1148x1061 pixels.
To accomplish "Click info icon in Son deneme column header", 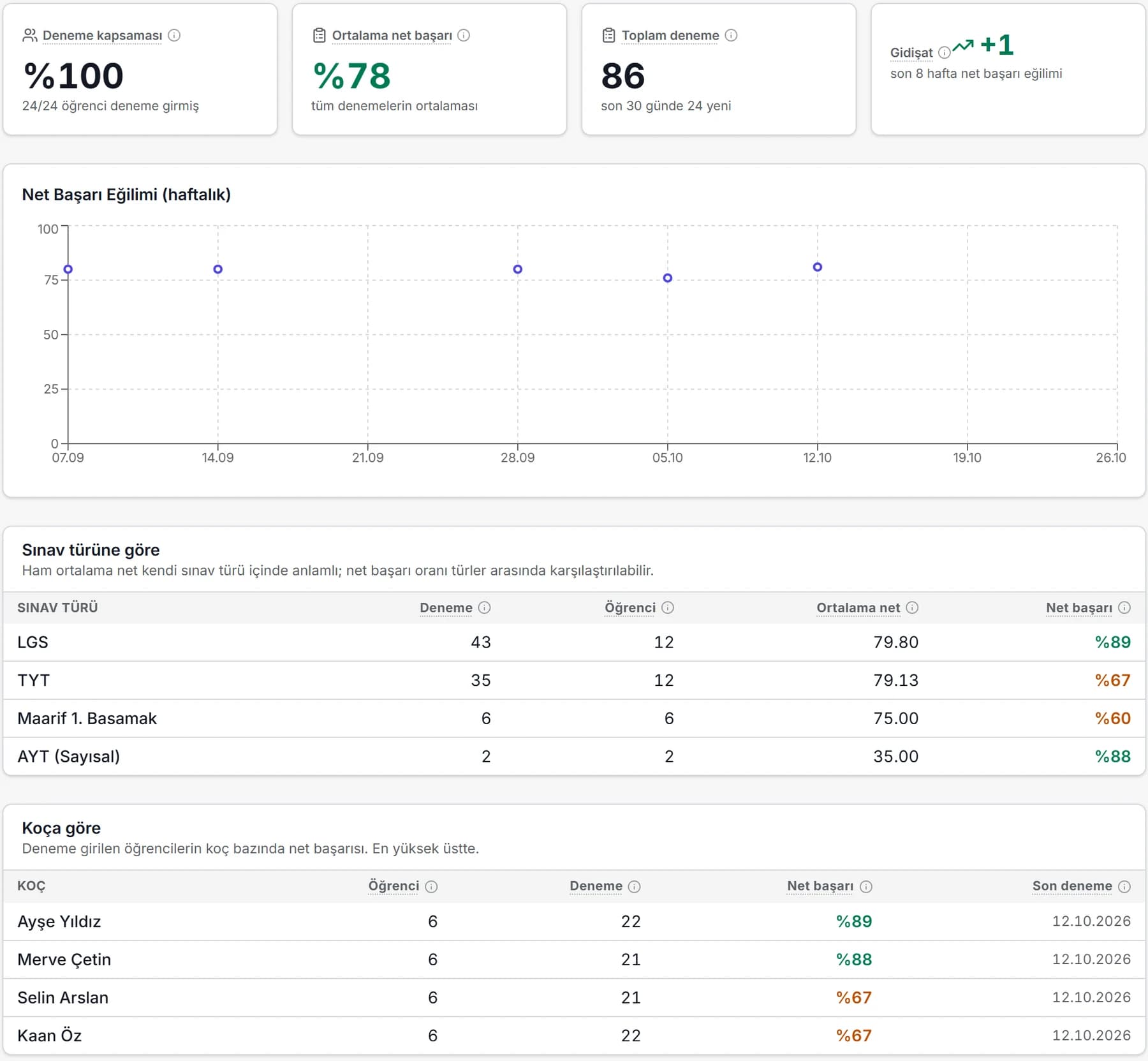I will click(1124, 886).
